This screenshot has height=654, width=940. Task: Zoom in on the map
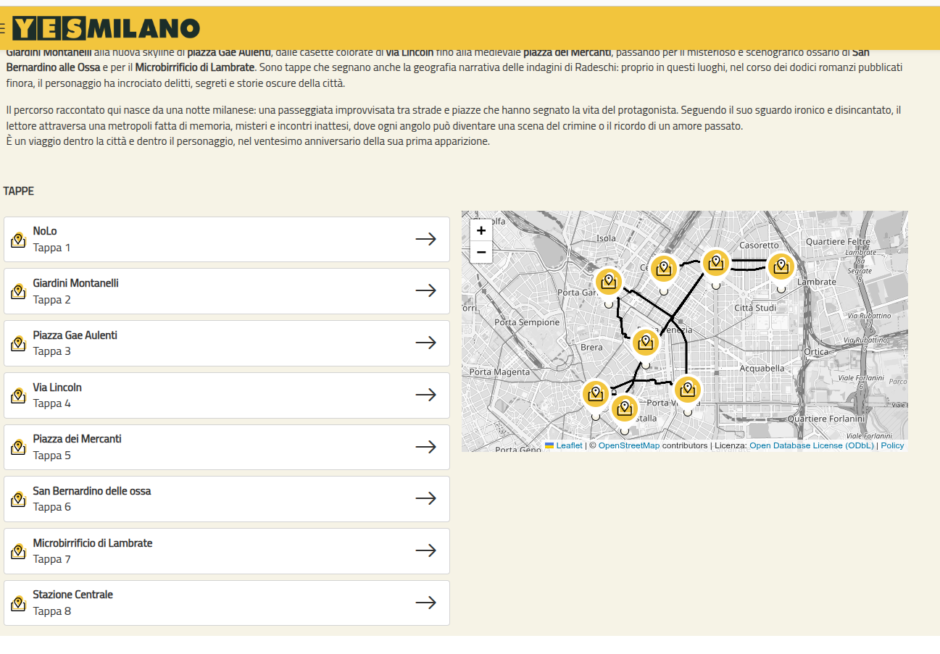(x=481, y=230)
